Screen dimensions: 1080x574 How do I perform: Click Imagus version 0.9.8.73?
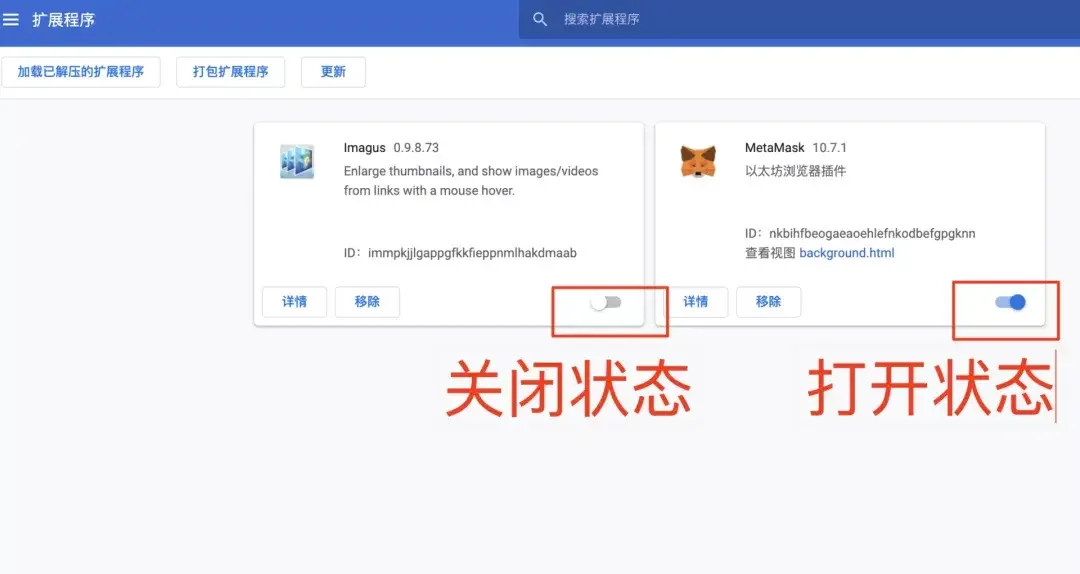click(416, 147)
